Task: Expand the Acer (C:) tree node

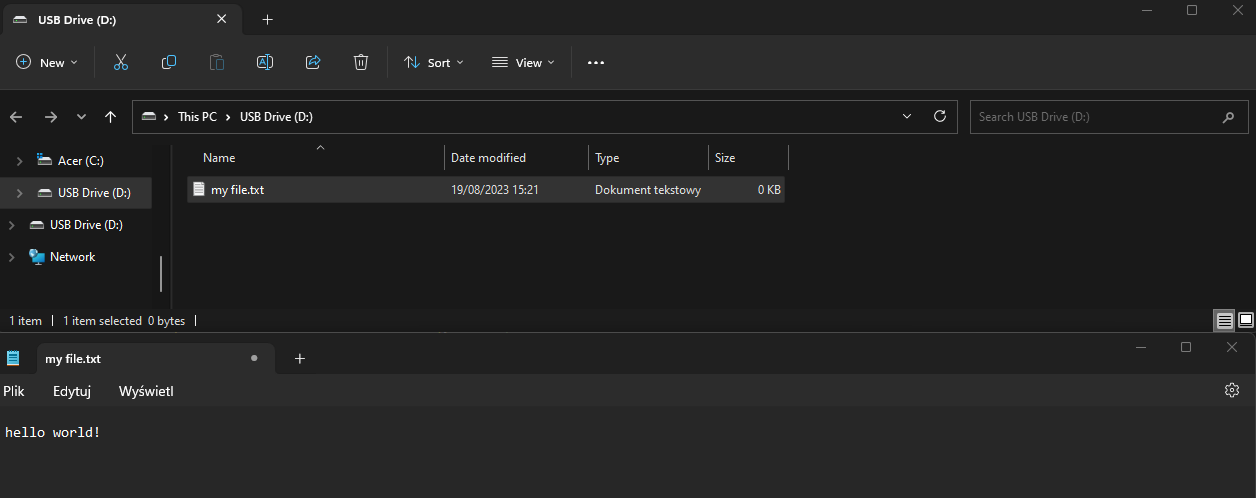Action: [x=19, y=161]
